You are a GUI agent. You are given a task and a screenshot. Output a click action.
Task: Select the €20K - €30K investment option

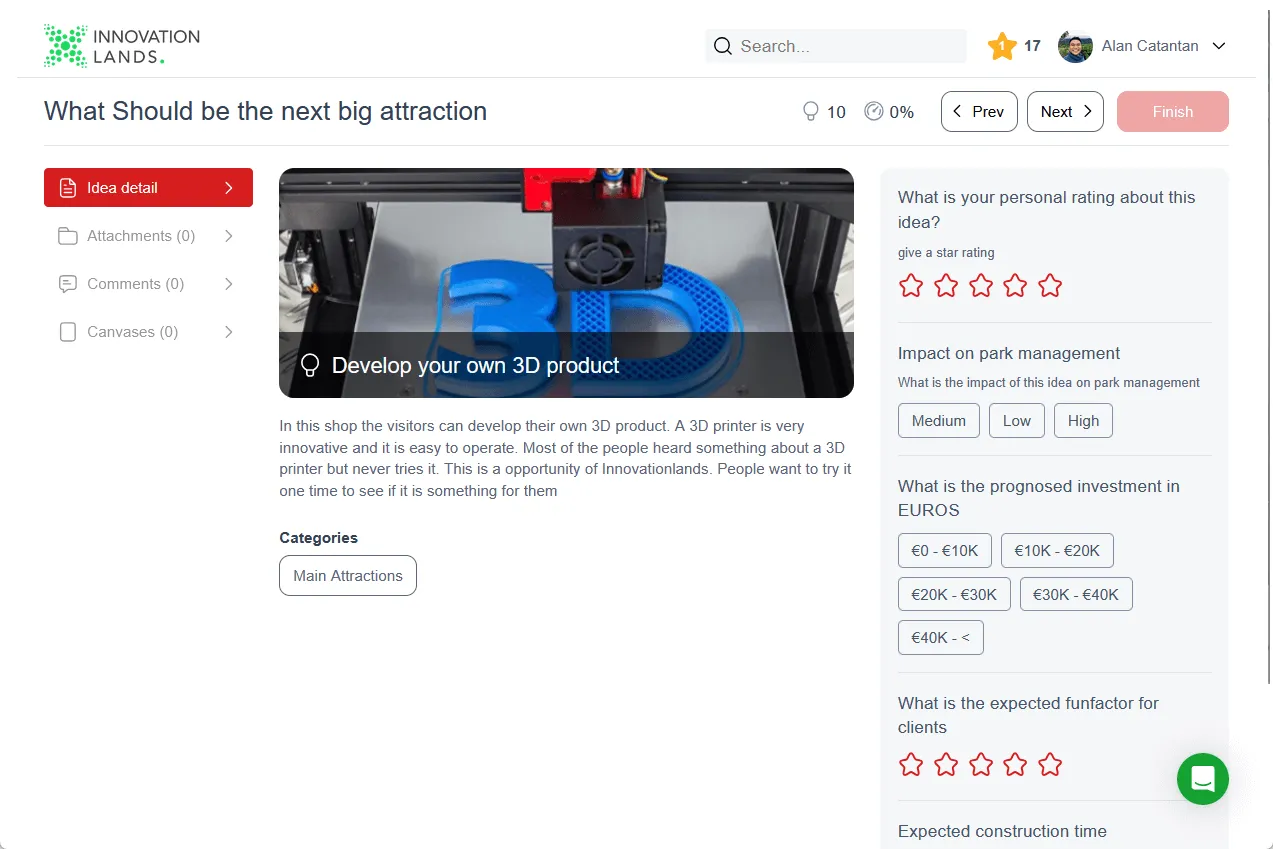point(954,594)
